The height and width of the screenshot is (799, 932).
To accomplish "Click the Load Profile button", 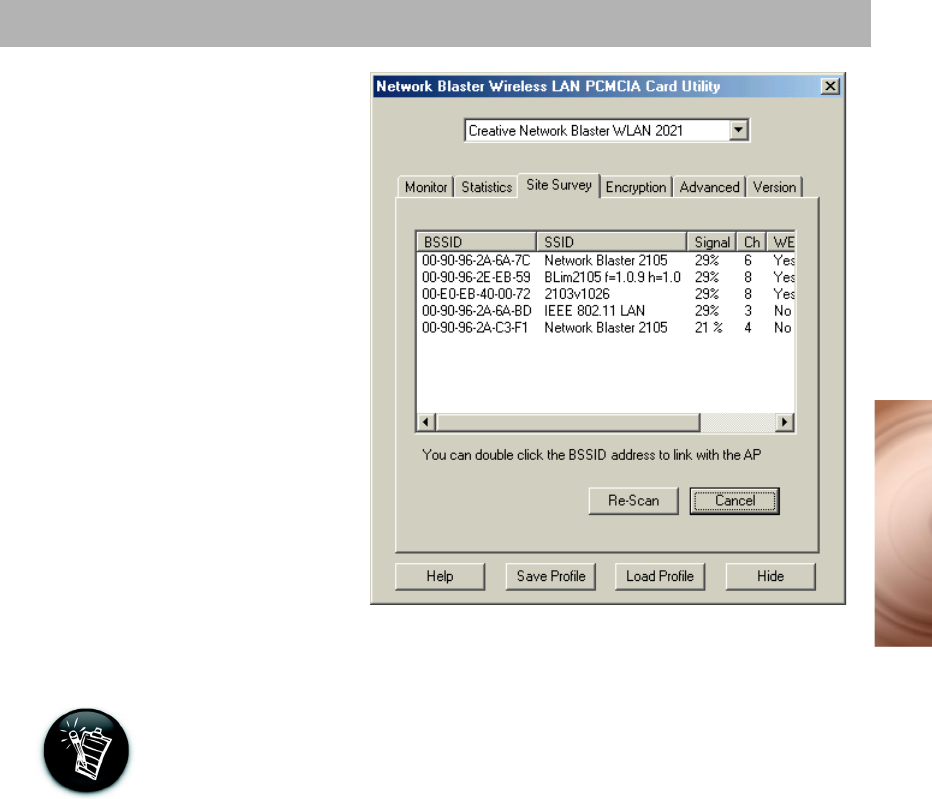I will point(660,576).
